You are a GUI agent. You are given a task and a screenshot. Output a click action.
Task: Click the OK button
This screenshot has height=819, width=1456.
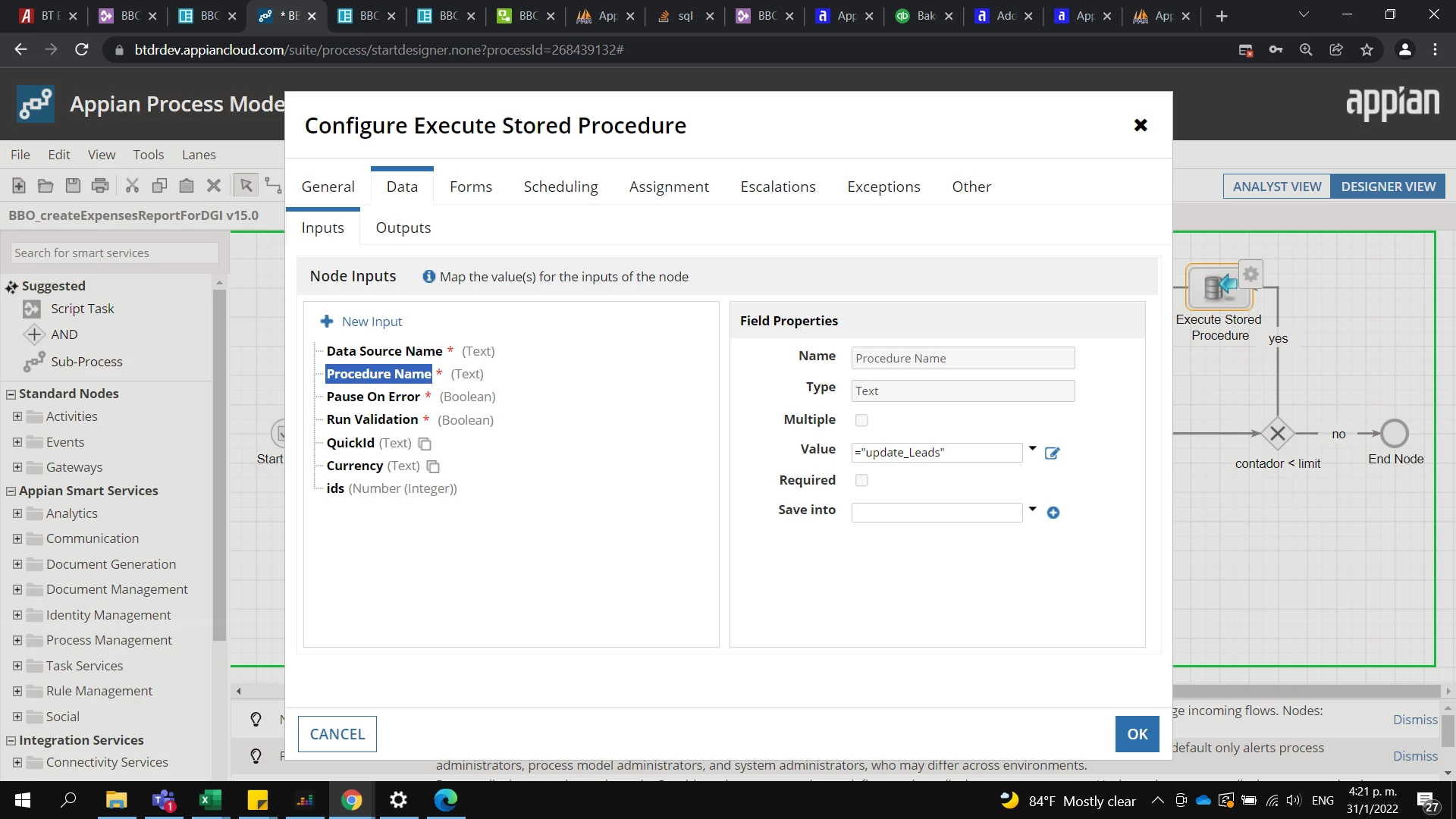click(x=1137, y=734)
